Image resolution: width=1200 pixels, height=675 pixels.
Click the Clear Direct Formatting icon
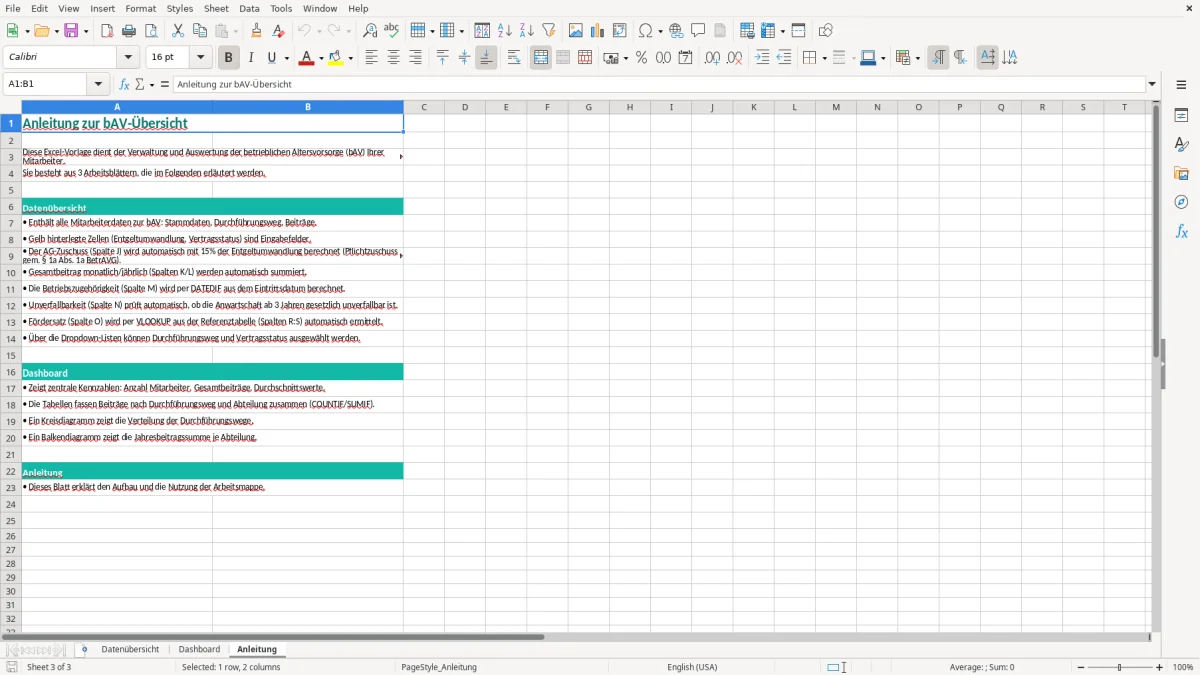[278, 31]
